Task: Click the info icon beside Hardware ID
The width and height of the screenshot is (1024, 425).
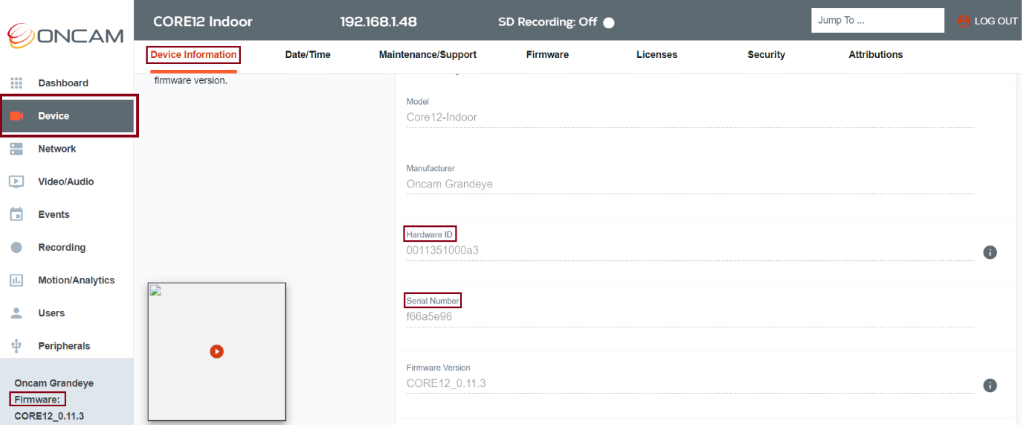Action: pos(990,252)
